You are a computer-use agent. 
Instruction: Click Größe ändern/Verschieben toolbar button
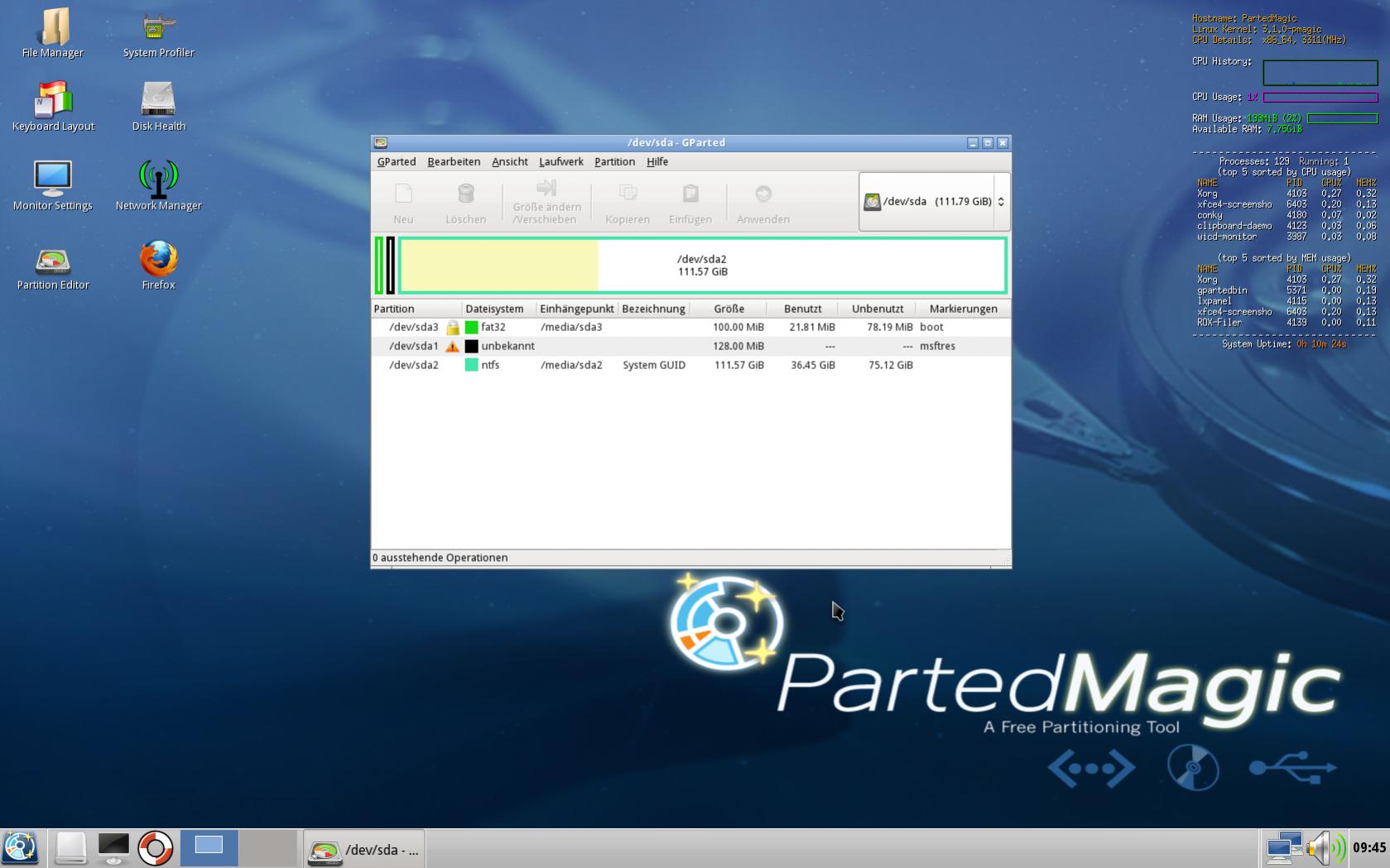[546, 202]
